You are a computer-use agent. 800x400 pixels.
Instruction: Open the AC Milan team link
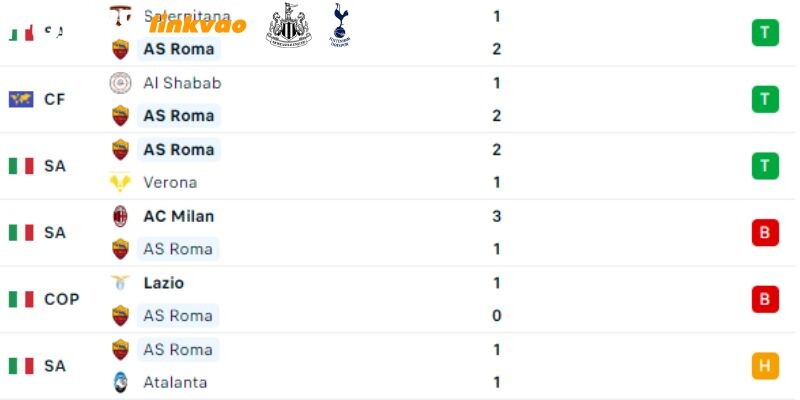(x=179, y=216)
